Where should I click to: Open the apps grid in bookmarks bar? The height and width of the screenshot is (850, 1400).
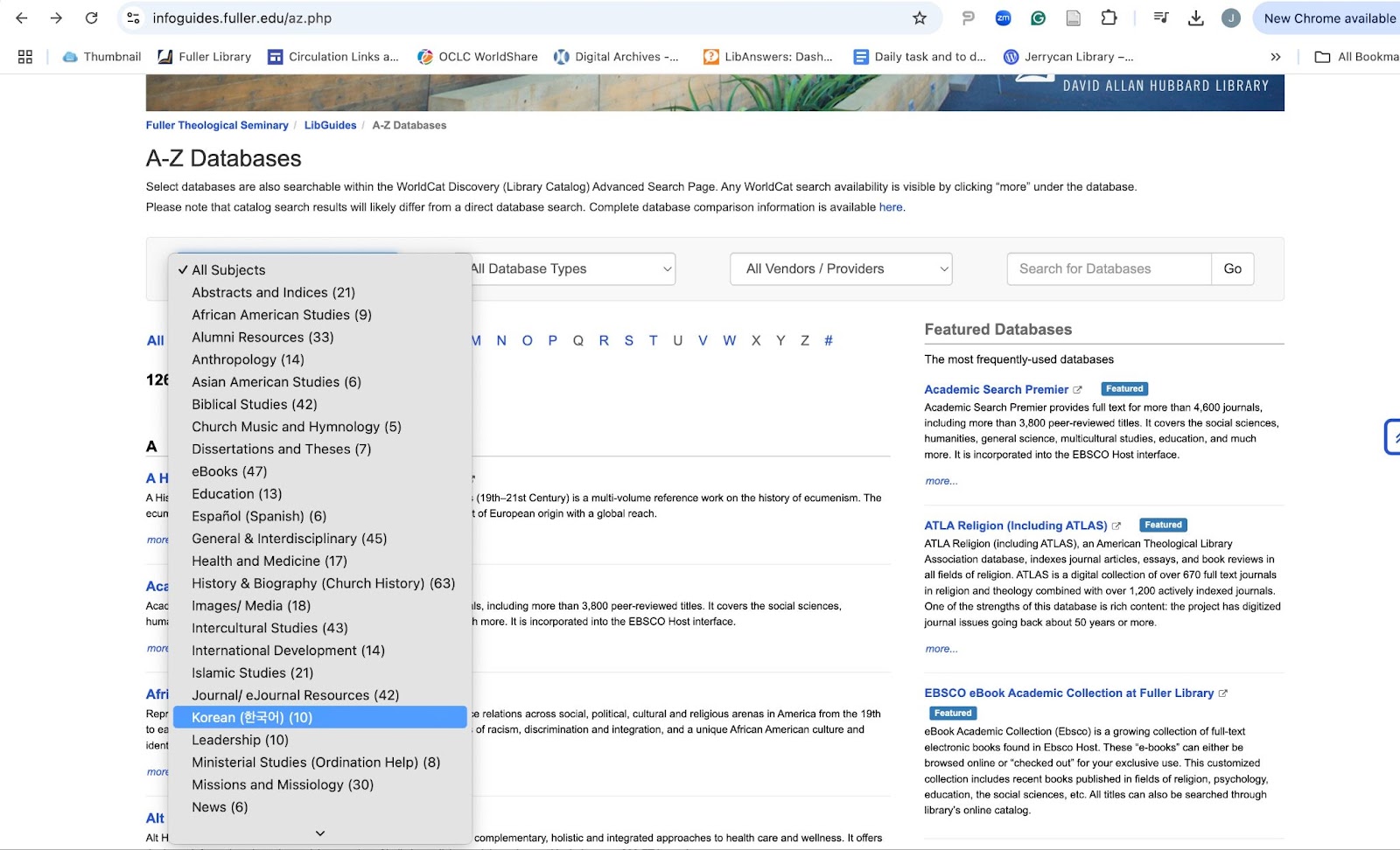click(25, 57)
